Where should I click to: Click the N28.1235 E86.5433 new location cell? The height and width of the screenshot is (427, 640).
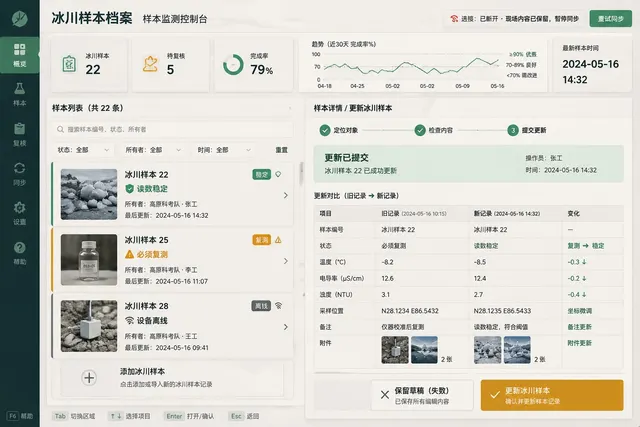tap(502, 311)
